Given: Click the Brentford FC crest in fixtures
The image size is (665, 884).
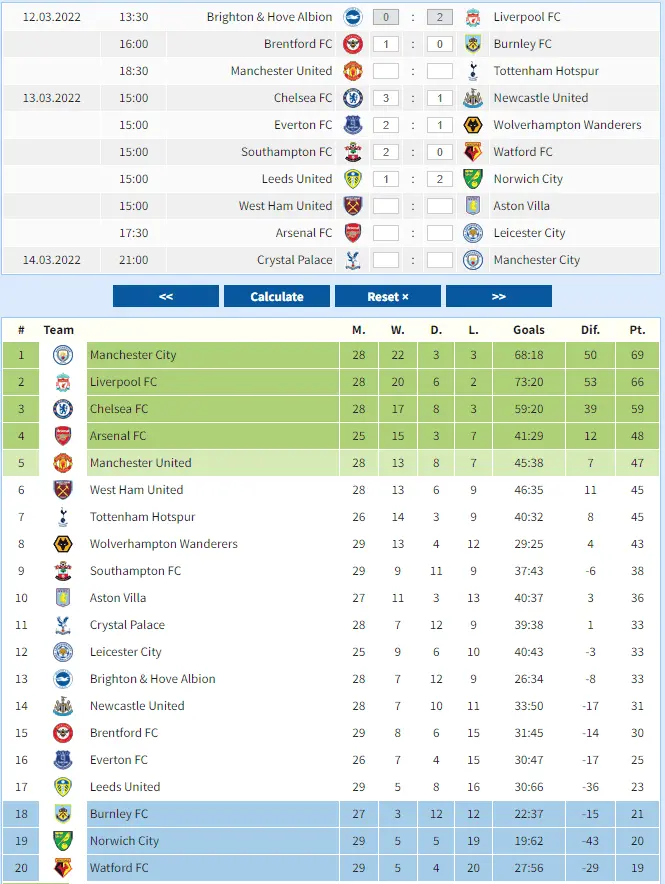Looking at the screenshot, I should 352,44.
